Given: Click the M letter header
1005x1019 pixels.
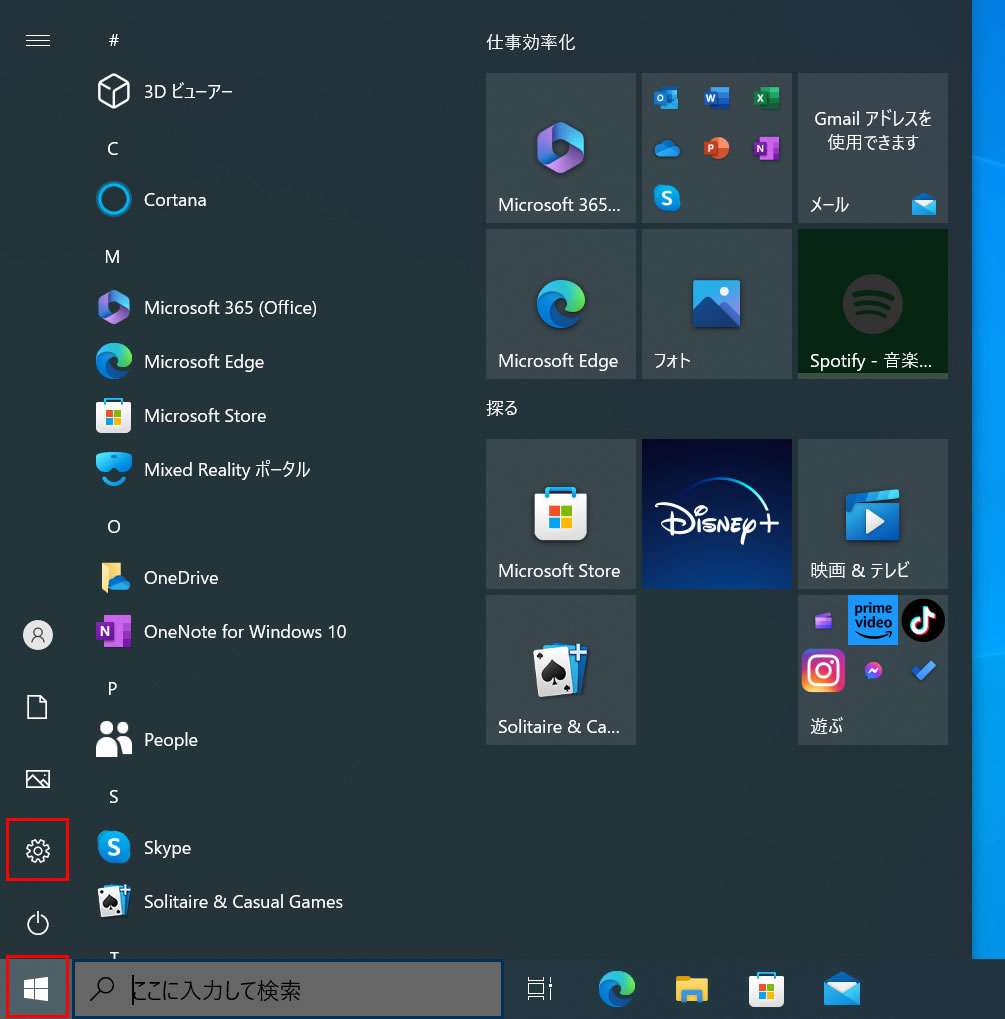Looking at the screenshot, I should (x=112, y=257).
